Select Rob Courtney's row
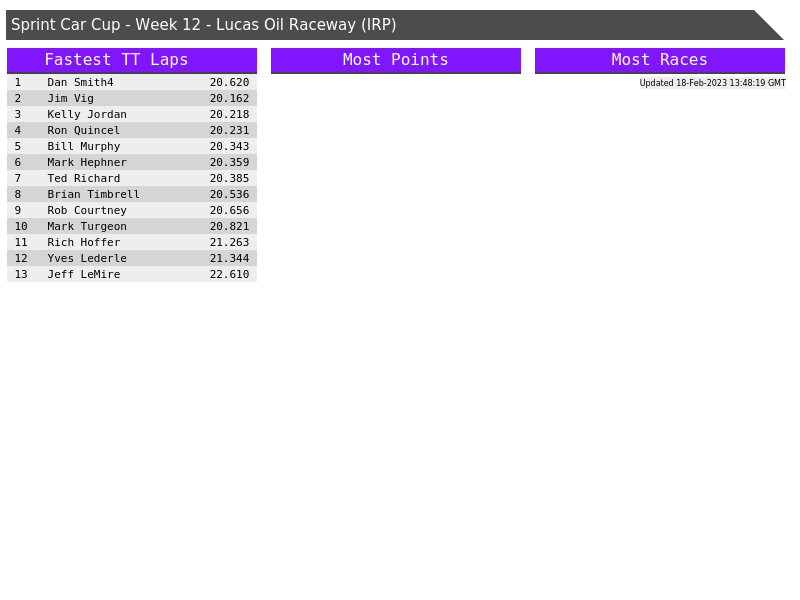 tap(87, 210)
